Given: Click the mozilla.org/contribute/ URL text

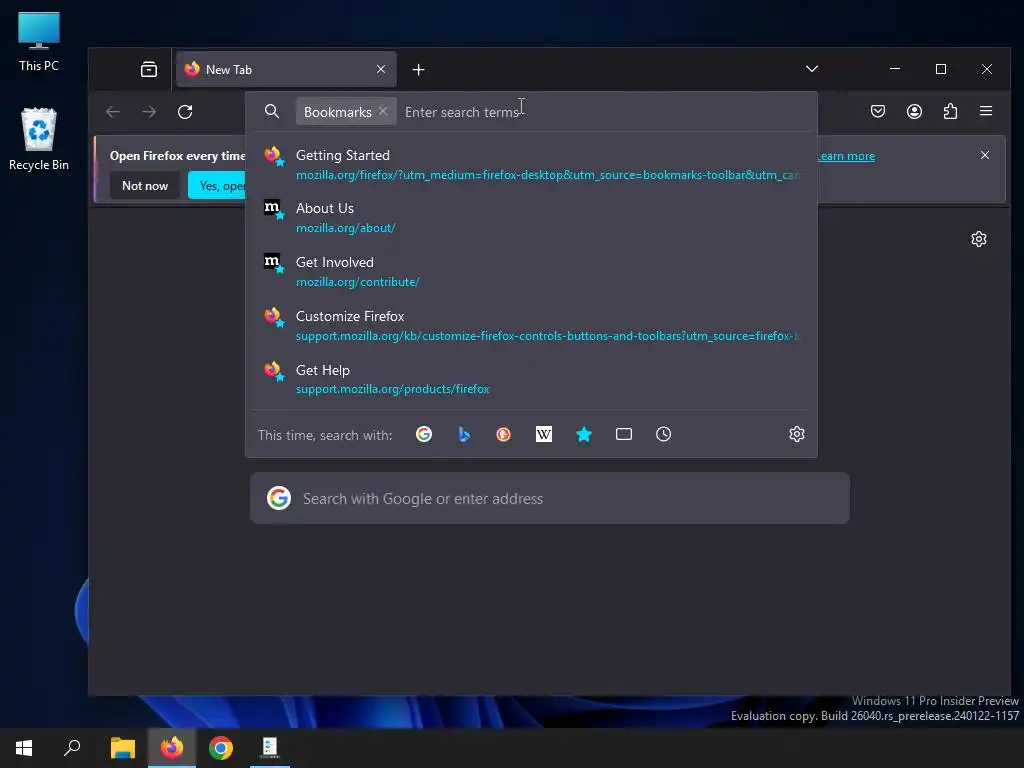Looking at the screenshot, I should click(x=357, y=282).
